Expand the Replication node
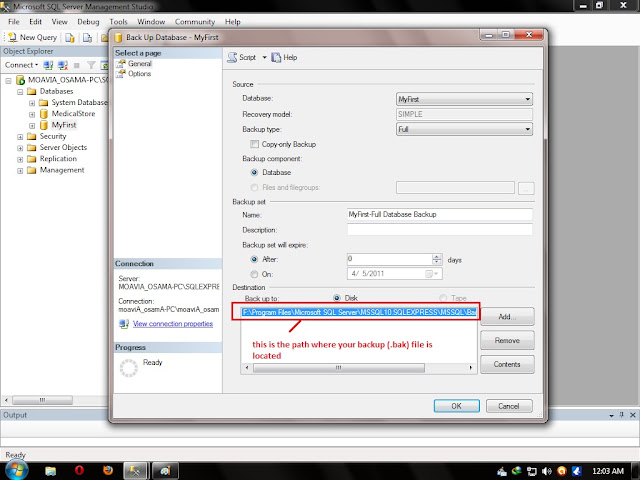This screenshot has height=480, width=640. point(20,160)
